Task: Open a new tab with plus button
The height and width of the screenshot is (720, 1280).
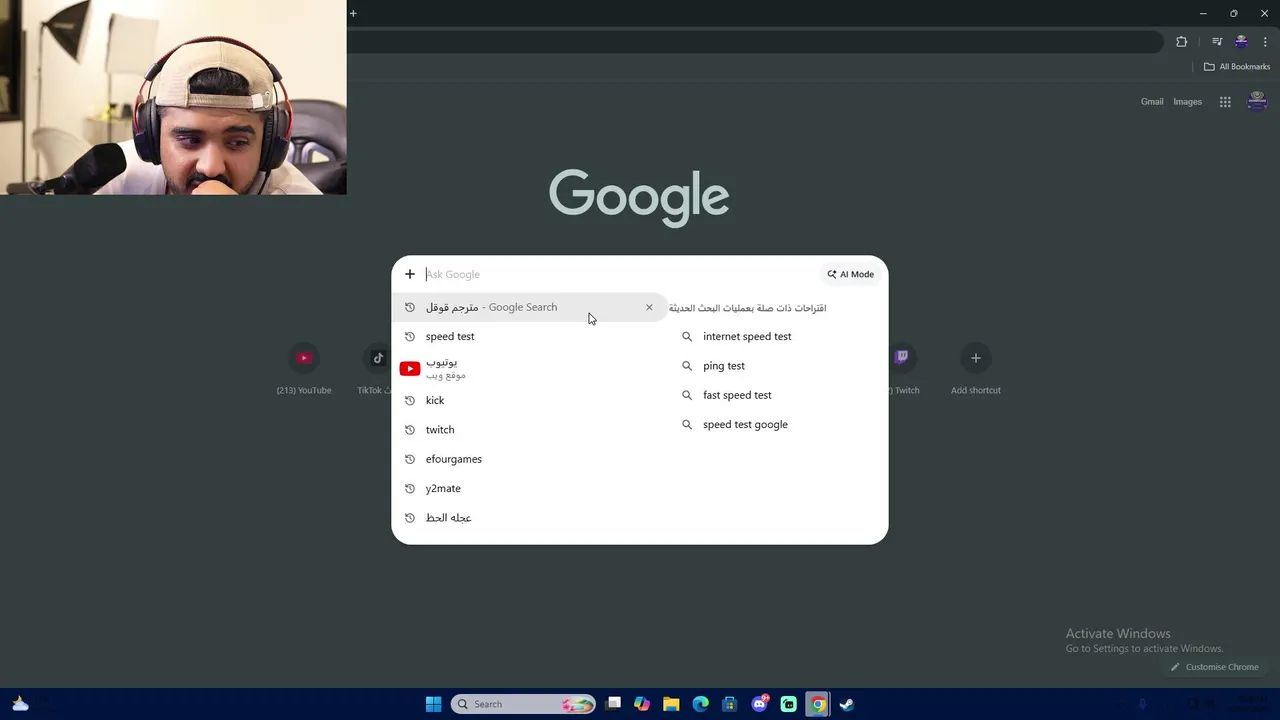Action: point(353,13)
